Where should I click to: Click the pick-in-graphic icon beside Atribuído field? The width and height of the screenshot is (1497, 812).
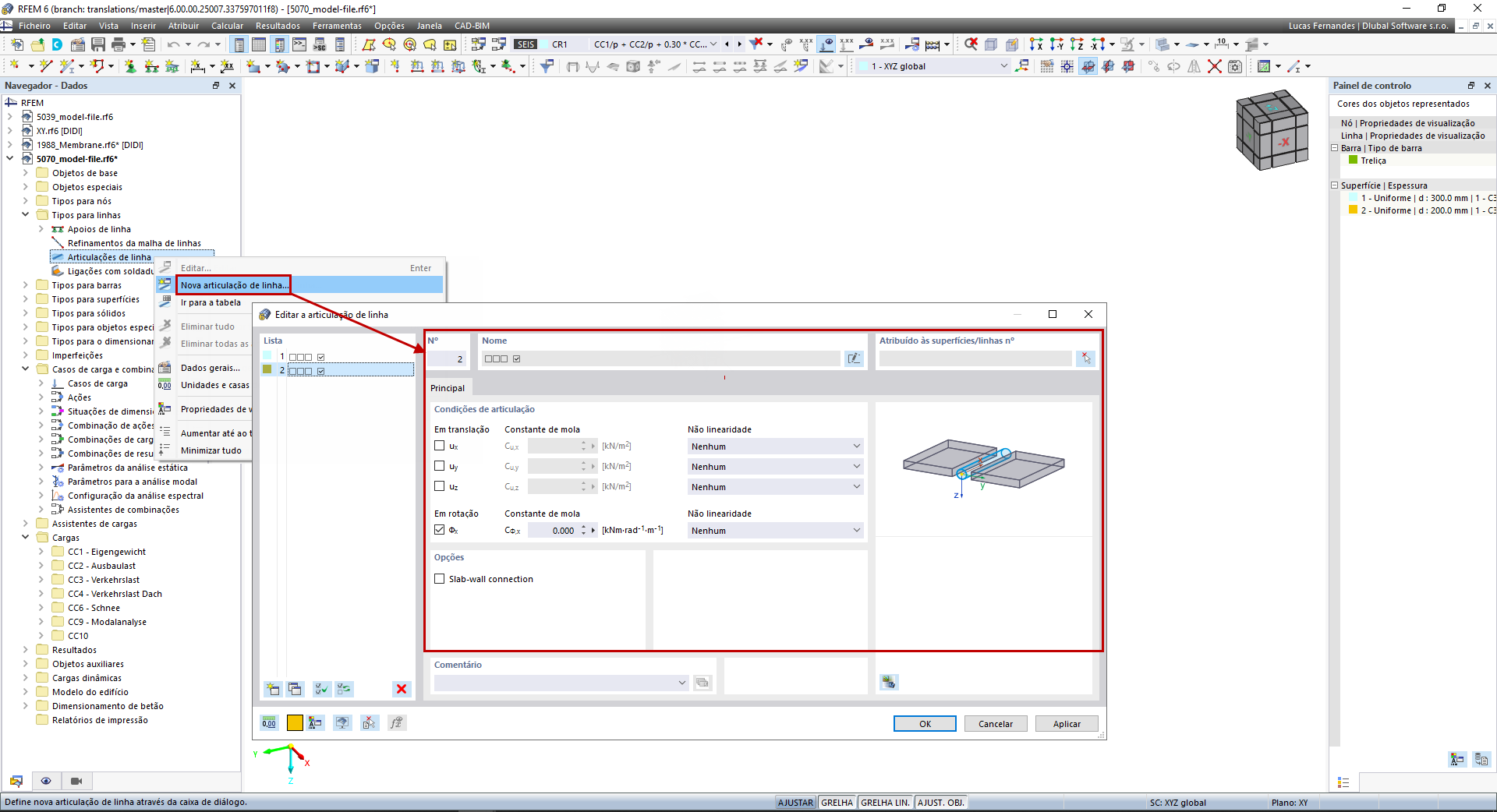pyautogui.click(x=1085, y=358)
